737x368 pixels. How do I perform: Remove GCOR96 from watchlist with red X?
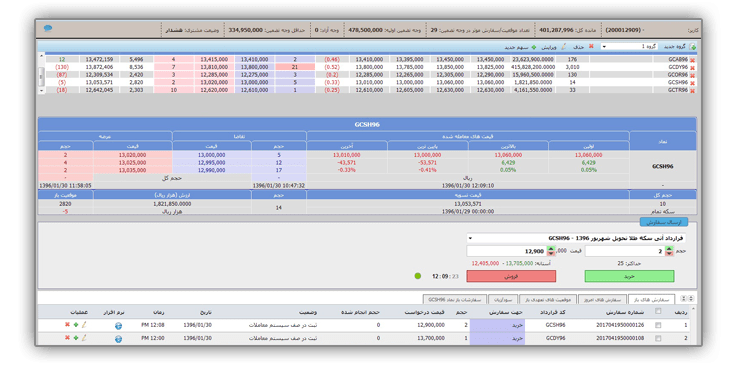coord(692,76)
